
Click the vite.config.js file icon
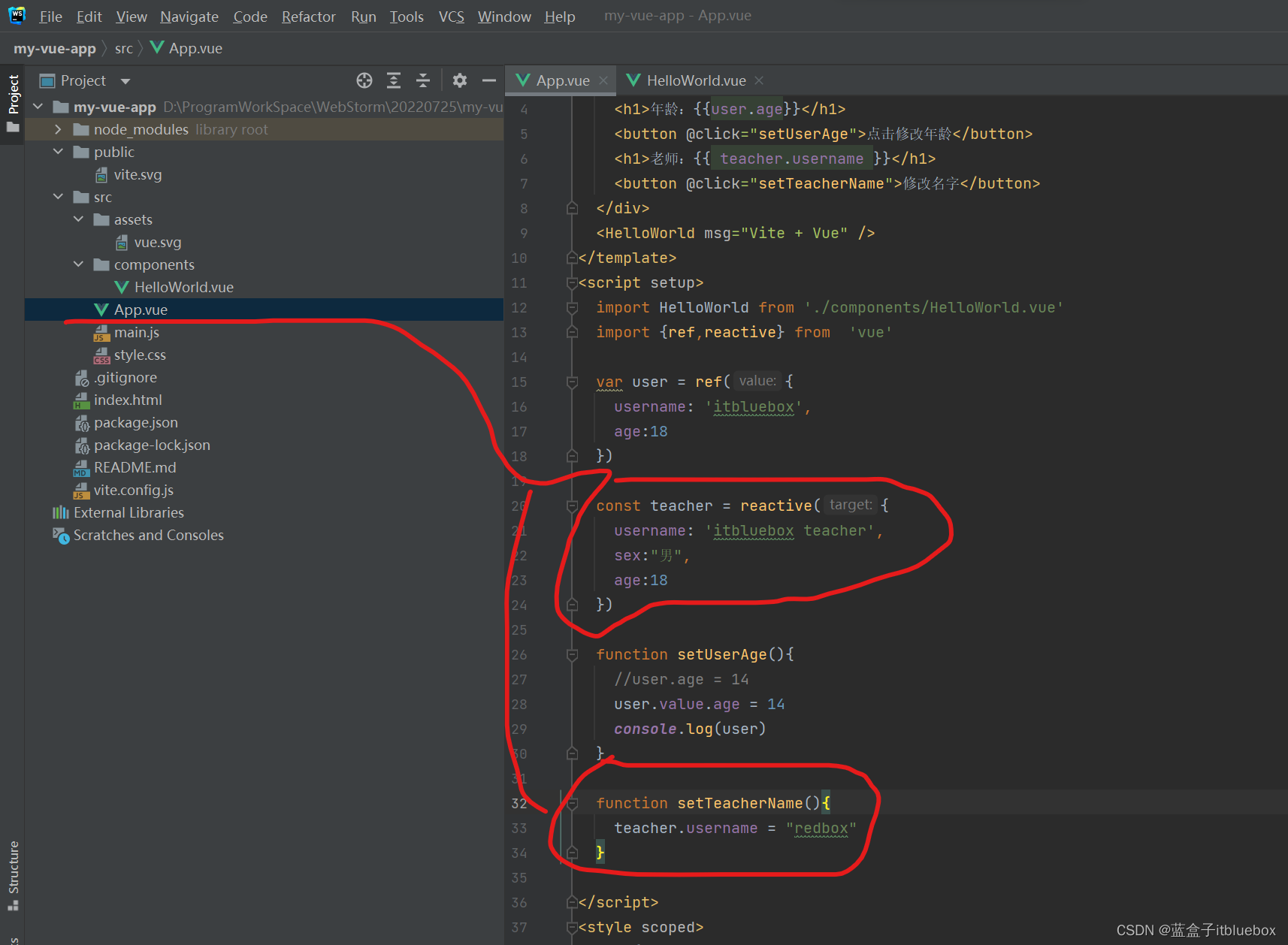click(x=82, y=491)
